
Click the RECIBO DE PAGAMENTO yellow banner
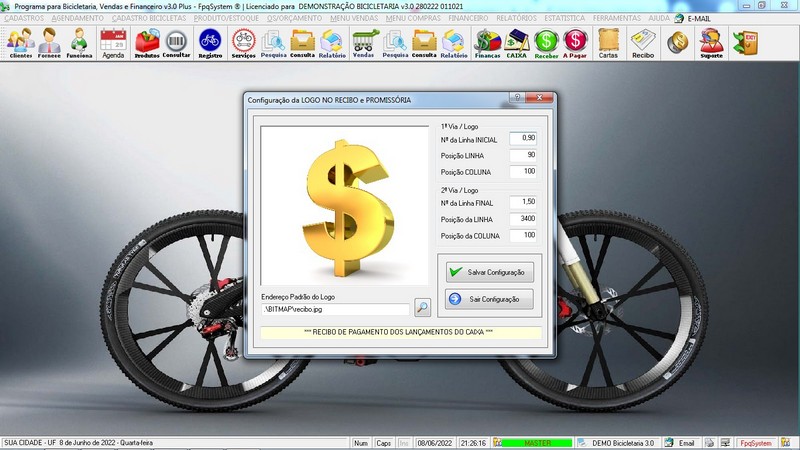tap(401, 332)
